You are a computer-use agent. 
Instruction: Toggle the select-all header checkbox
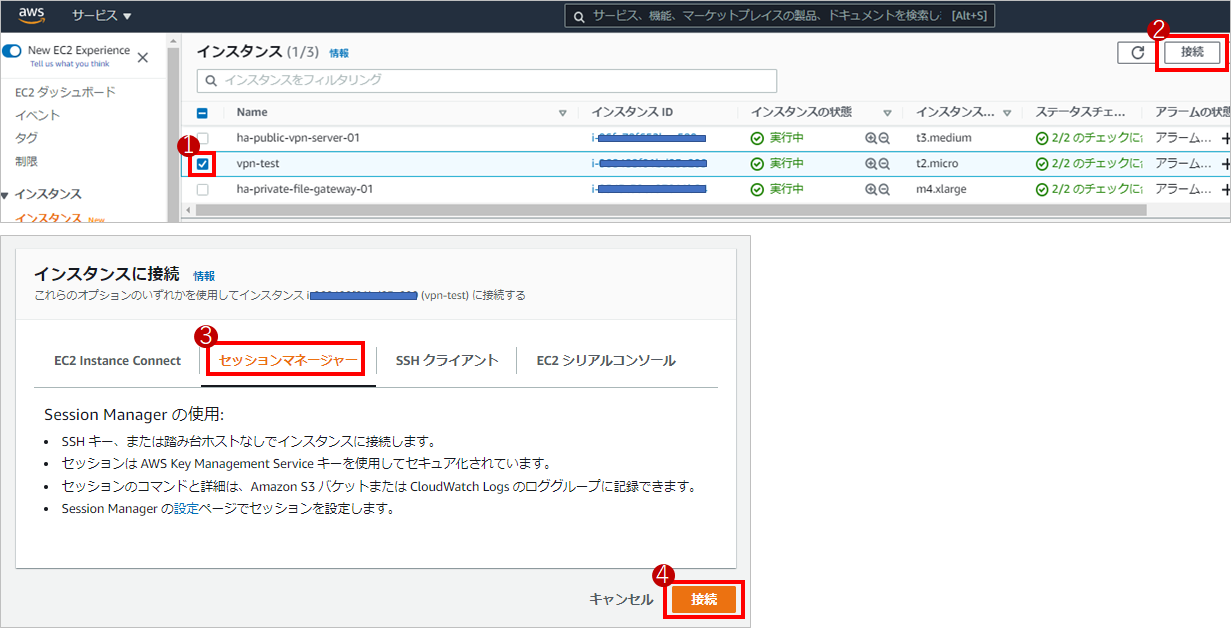tap(202, 113)
